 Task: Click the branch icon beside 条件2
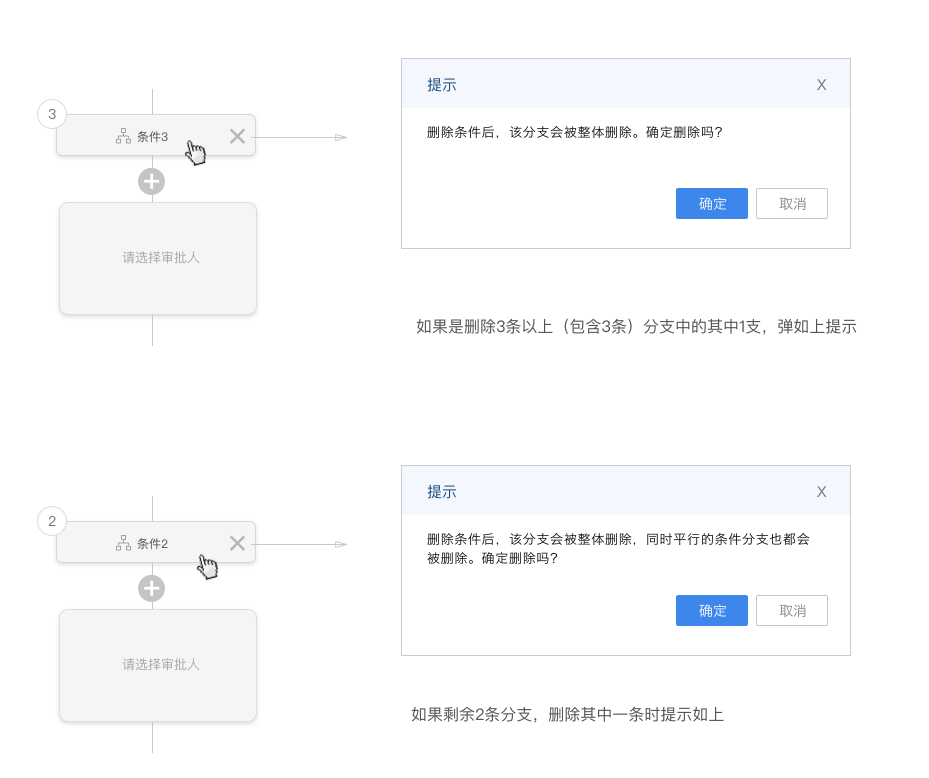click(x=123, y=543)
